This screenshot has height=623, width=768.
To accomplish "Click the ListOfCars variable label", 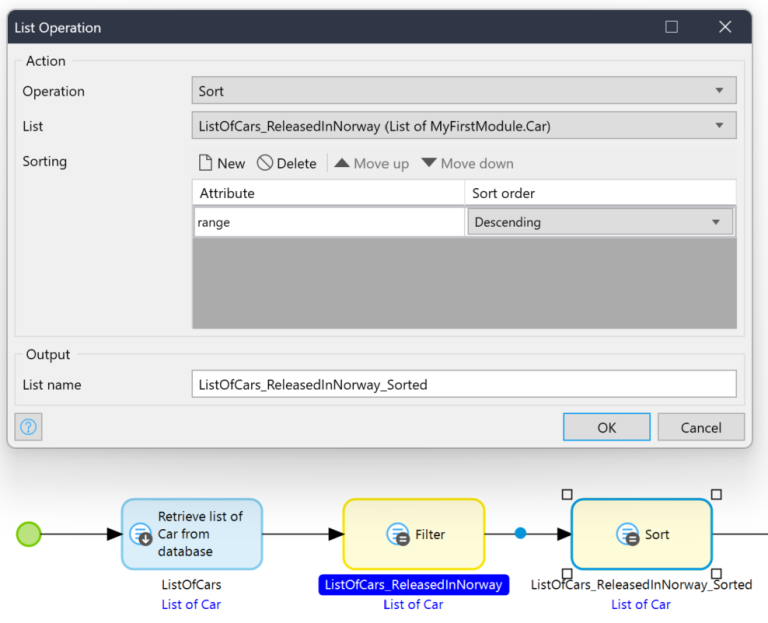I will (x=192, y=584).
